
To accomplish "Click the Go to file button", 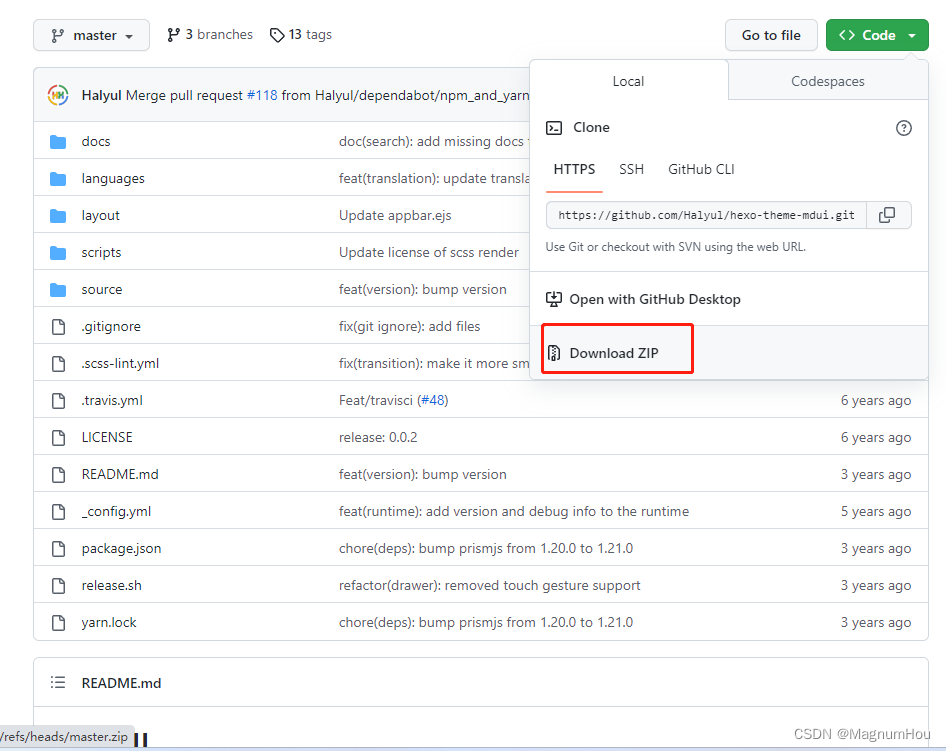I will point(770,35).
